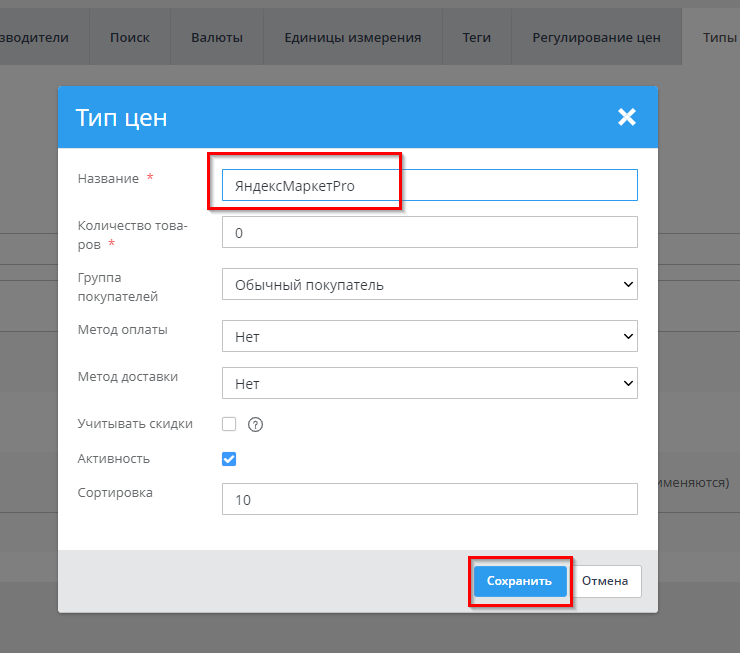Image resolution: width=740 pixels, height=653 pixels.
Task: Select the Теги tab
Action: pyautogui.click(x=476, y=37)
